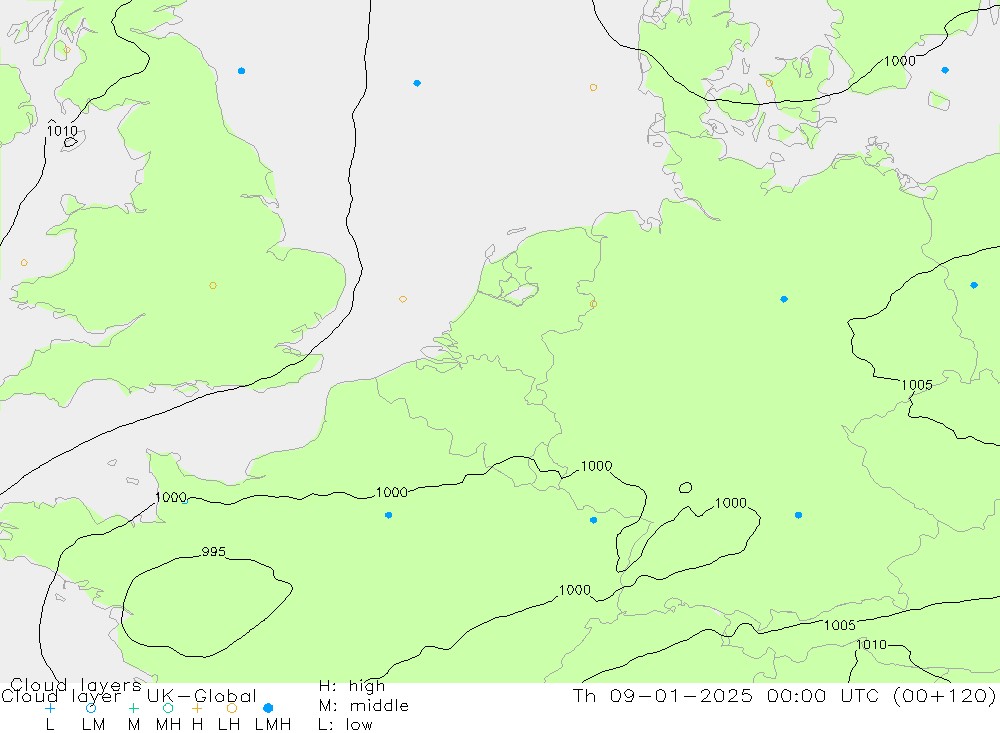Select the blue cloud dot near the France-Germany border
1000x733 pixels.
(593, 520)
